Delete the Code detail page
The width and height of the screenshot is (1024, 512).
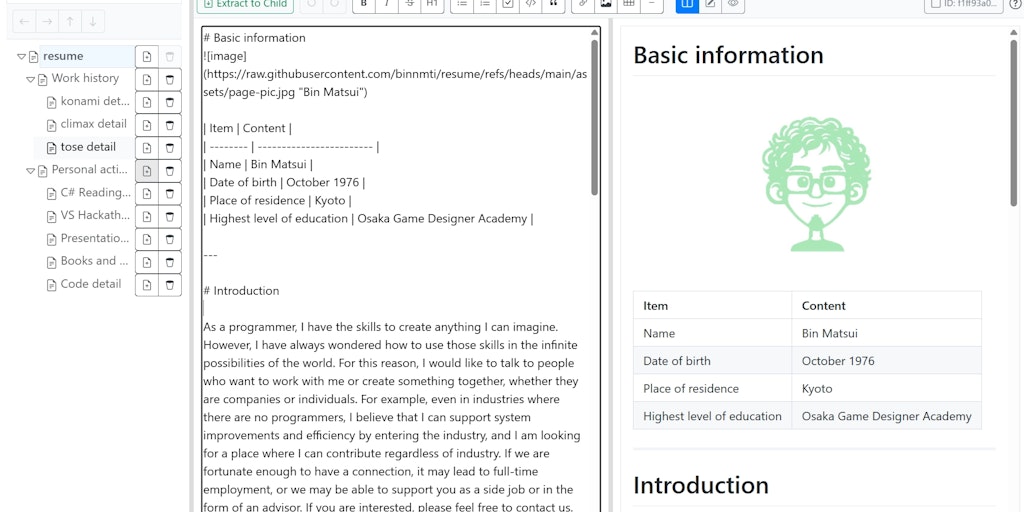click(170, 285)
